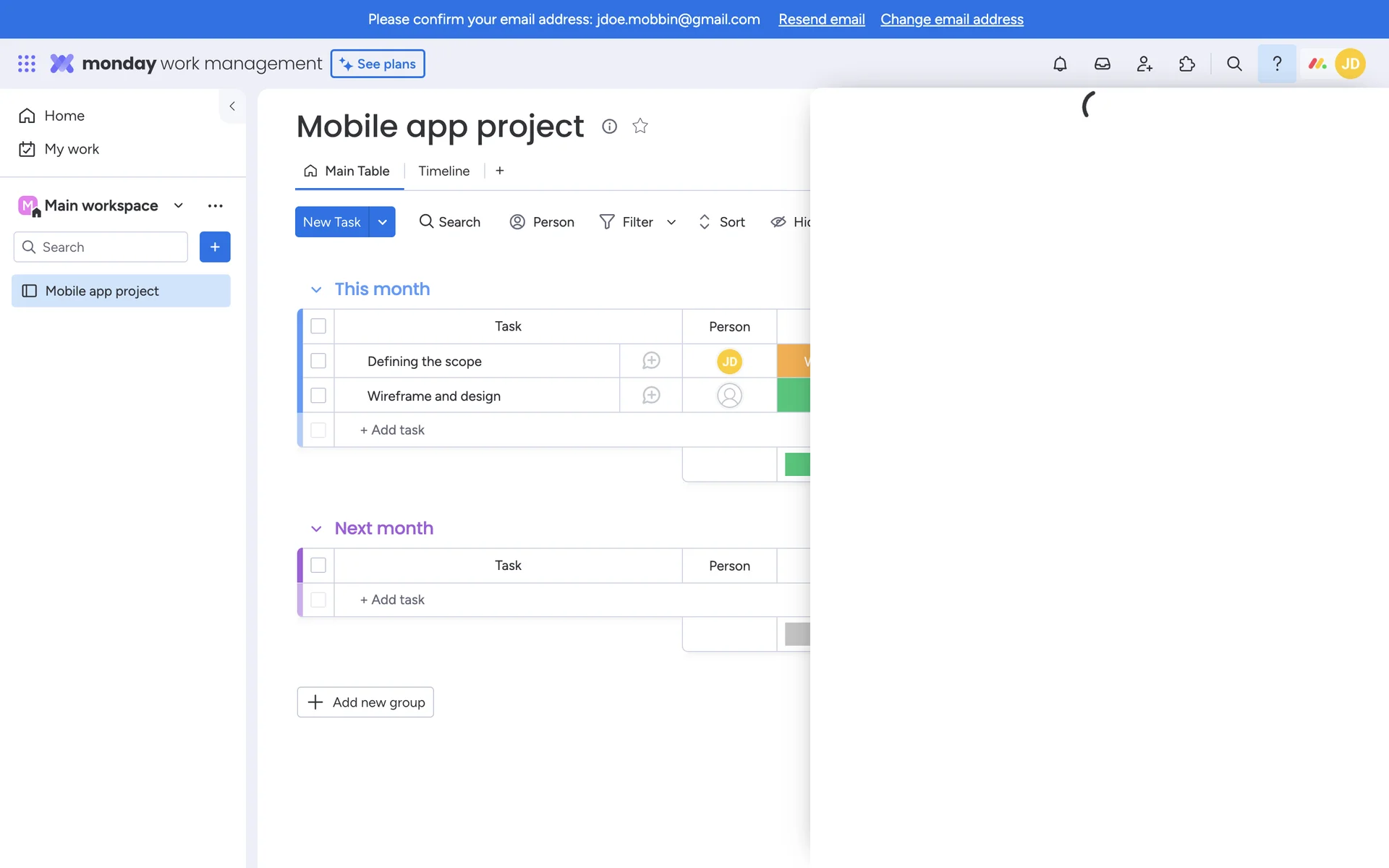Switch to the Timeline tab
The image size is (1389, 868).
443,171
